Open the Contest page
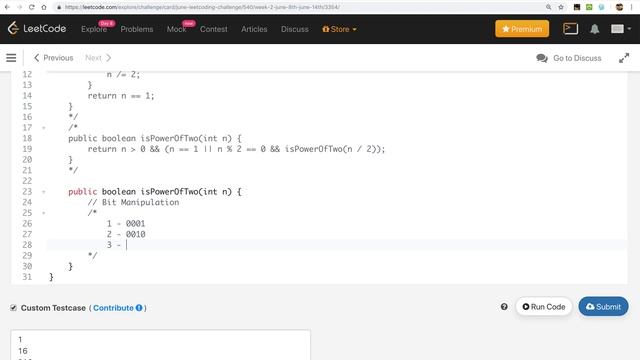 point(213,29)
